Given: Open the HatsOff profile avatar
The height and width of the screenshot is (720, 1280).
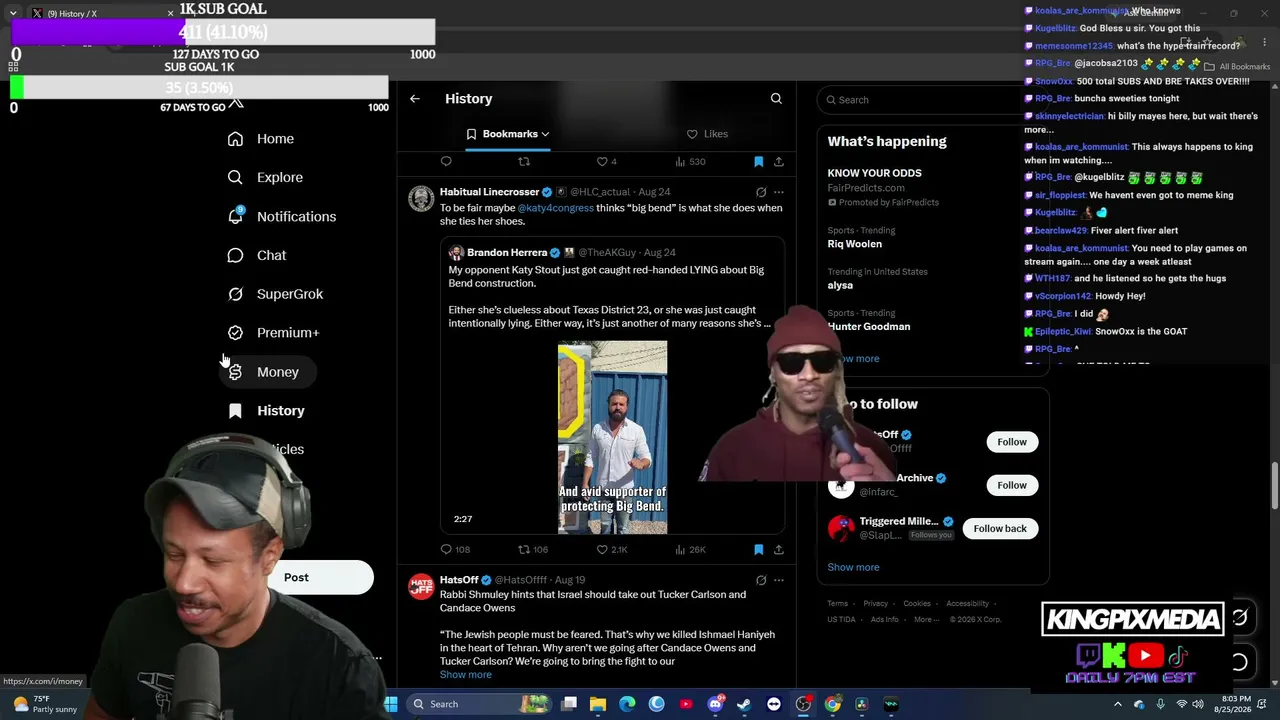Looking at the screenshot, I should click(421, 586).
